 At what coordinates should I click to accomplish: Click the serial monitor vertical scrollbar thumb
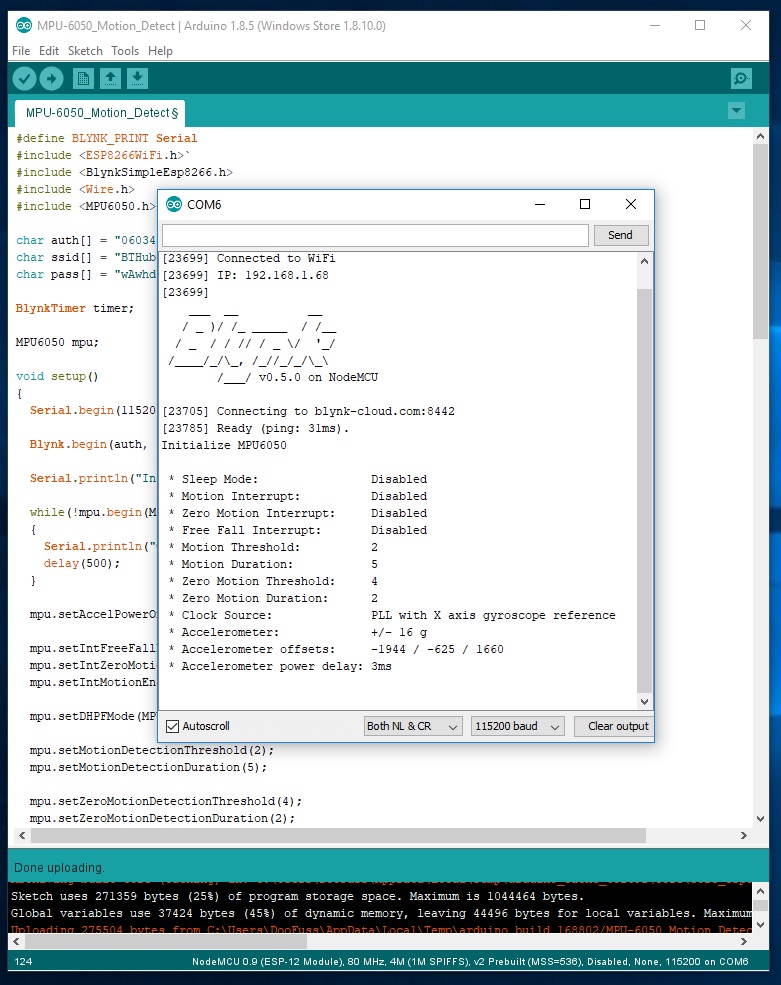[x=644, y=490]
